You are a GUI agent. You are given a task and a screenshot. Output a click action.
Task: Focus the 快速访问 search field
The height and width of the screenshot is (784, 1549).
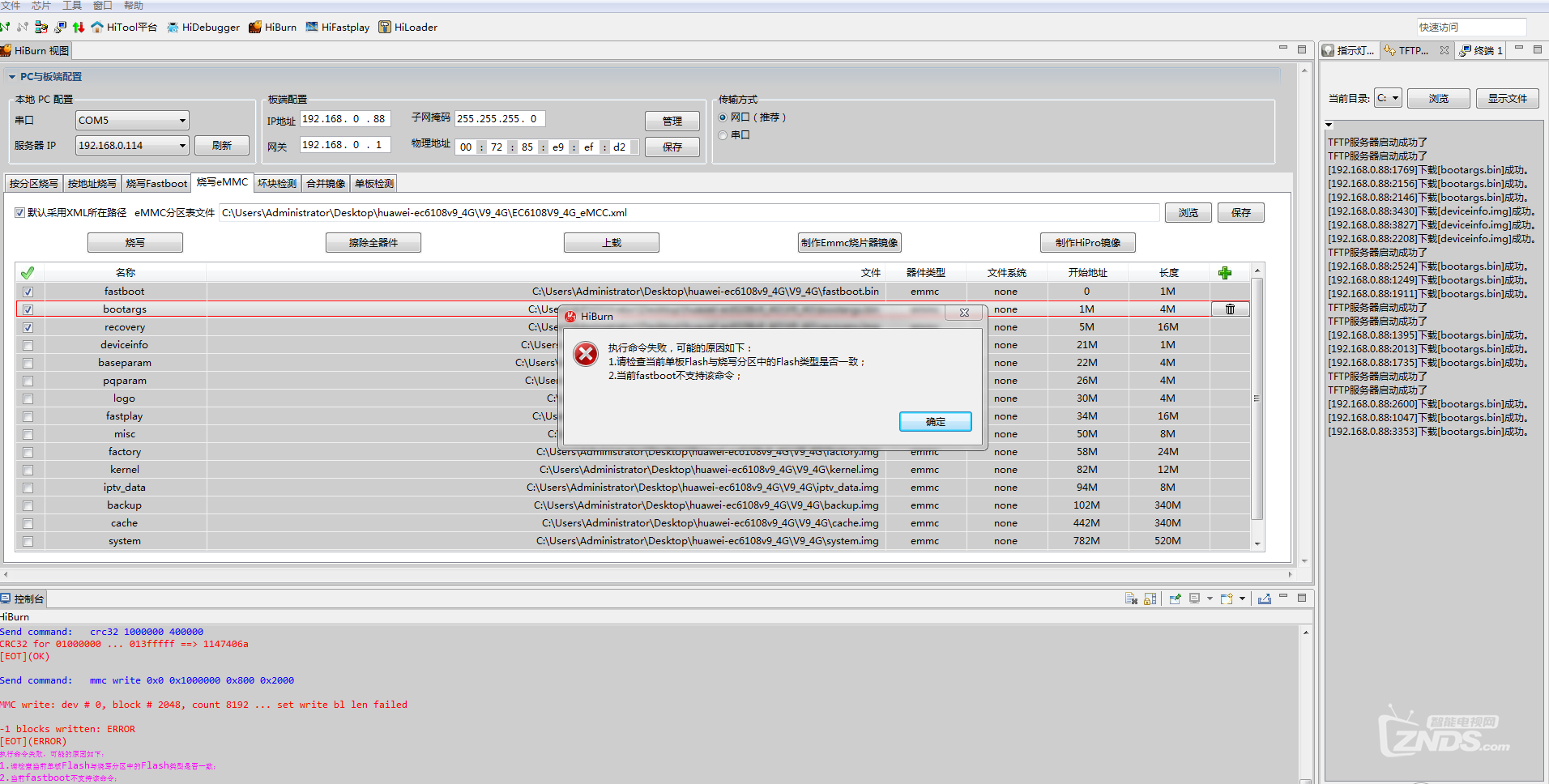[1471, 28]
